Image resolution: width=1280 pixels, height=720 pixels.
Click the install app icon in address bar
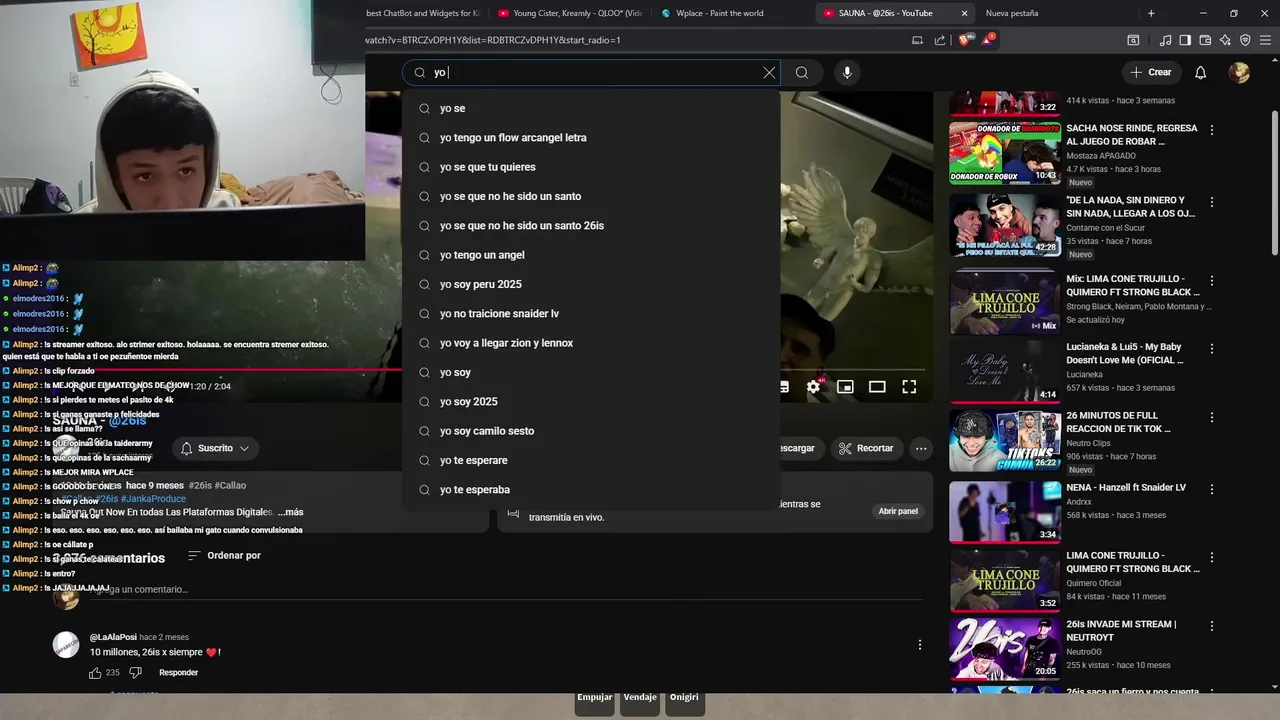point(917,40)
